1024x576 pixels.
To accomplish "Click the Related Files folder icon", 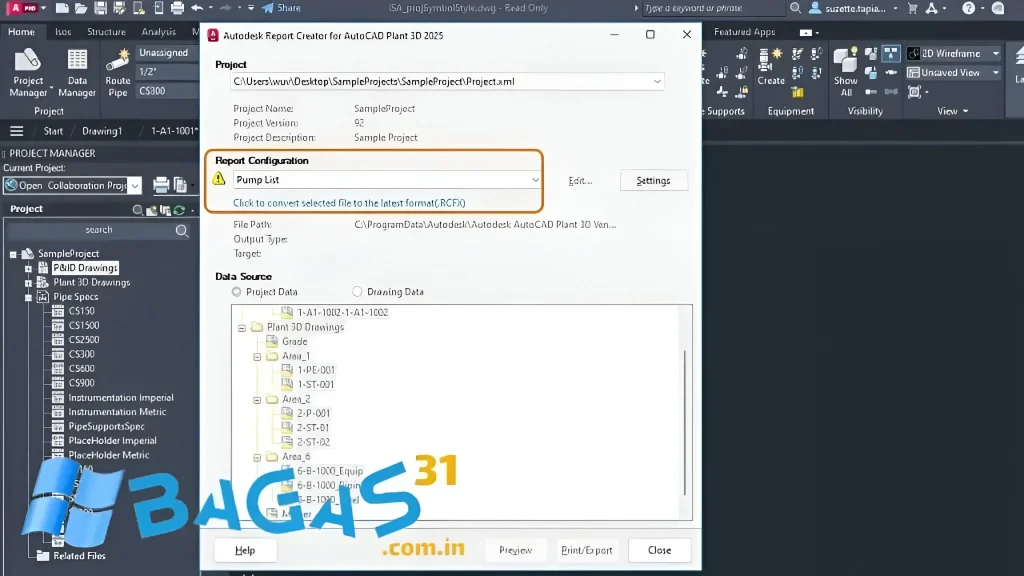I will [42, 556].
